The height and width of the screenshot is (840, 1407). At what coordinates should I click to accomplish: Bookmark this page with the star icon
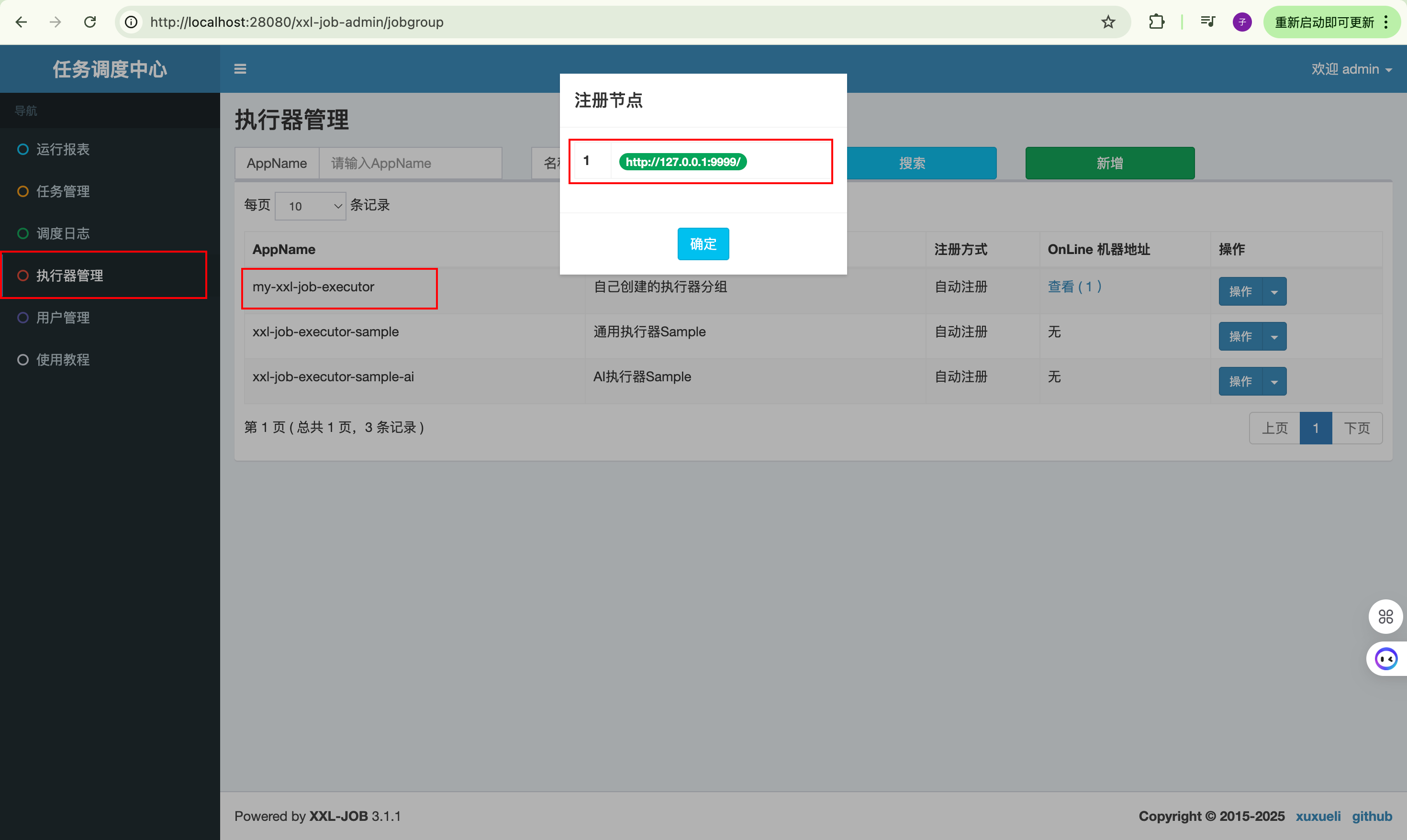1108,22
